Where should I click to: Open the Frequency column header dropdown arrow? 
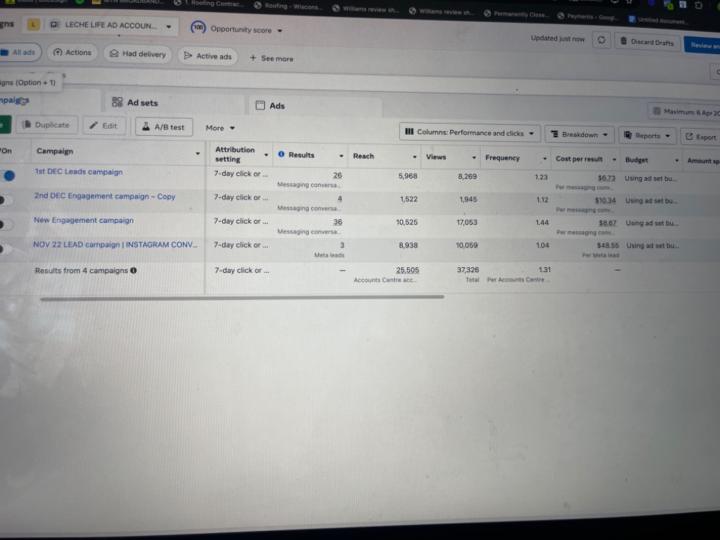pyautogui.click(x=545, y=159)
